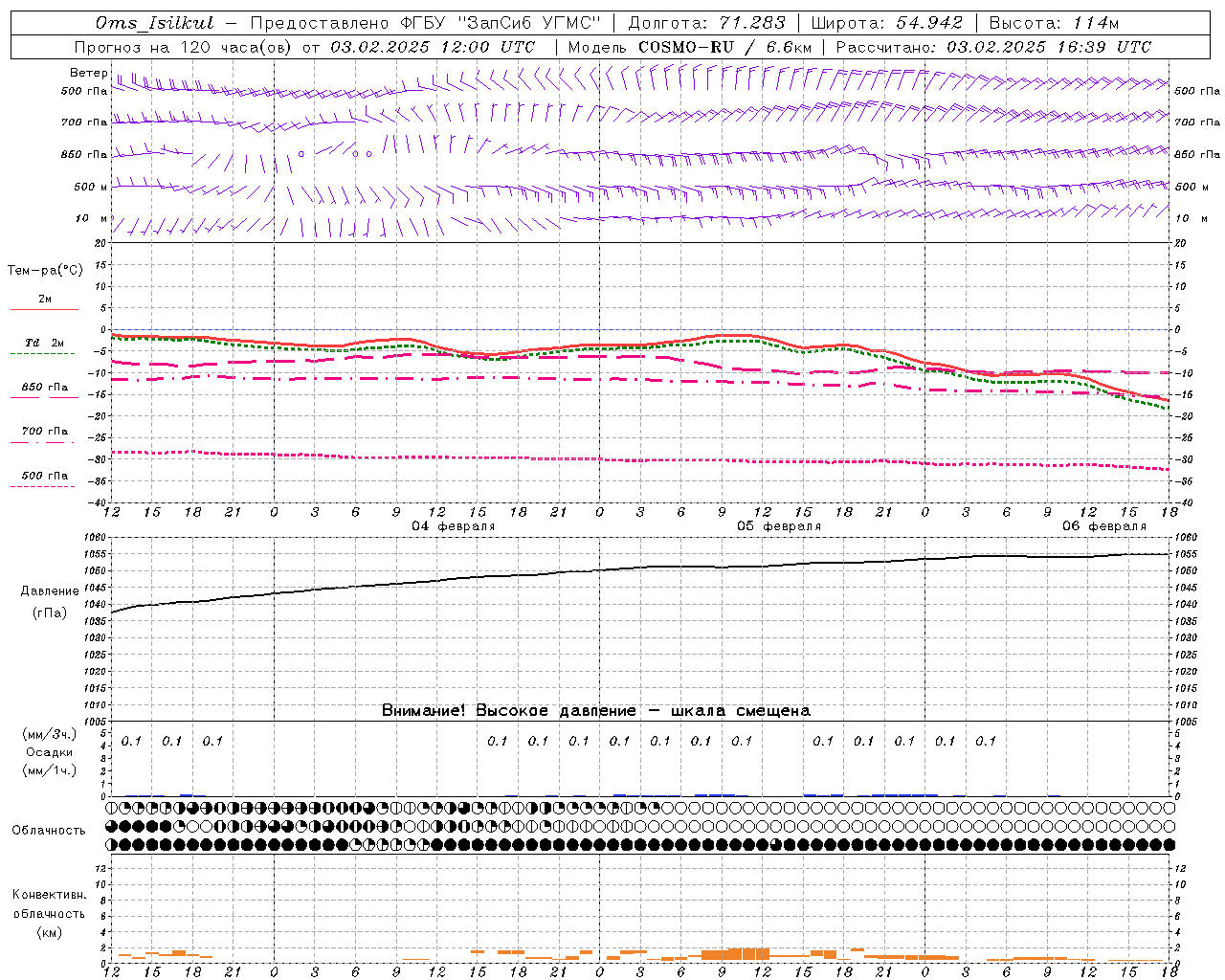Click the (гПа) unit under Давление
Screen dimensions: 1225x980
(50, 612)
